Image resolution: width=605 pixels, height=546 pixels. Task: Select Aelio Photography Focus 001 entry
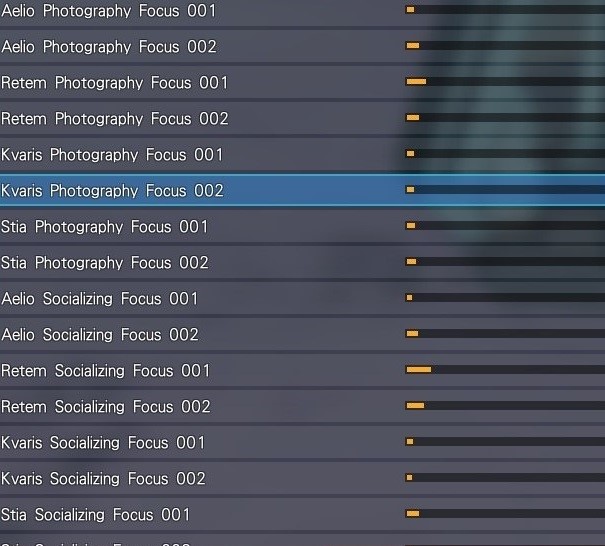[x=302, y=10]
